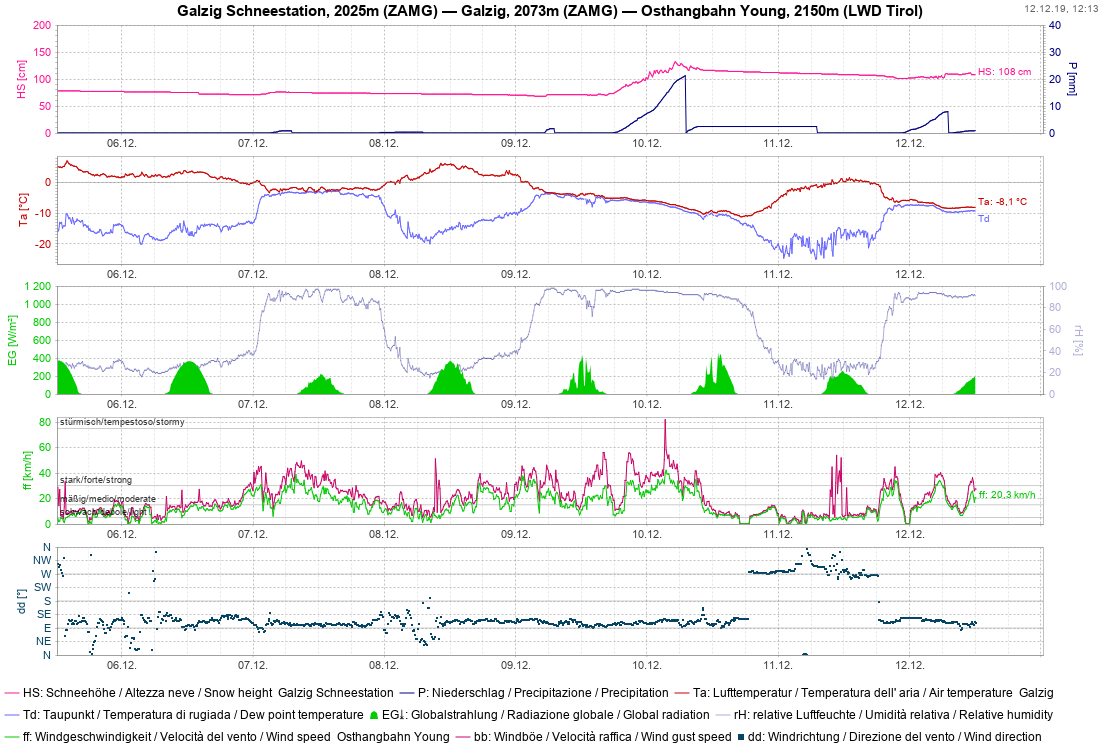Image resolution: width=1100 pixels, height=750 pixels.
Task: Click the EG [W/m²] axis title
Action: point(12,340)
